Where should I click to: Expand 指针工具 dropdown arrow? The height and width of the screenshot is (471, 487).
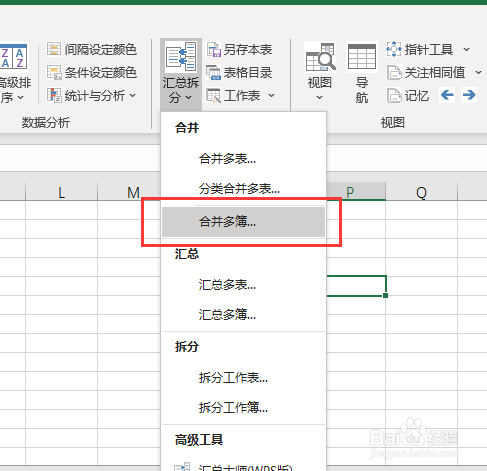click(x=467, y=49)
